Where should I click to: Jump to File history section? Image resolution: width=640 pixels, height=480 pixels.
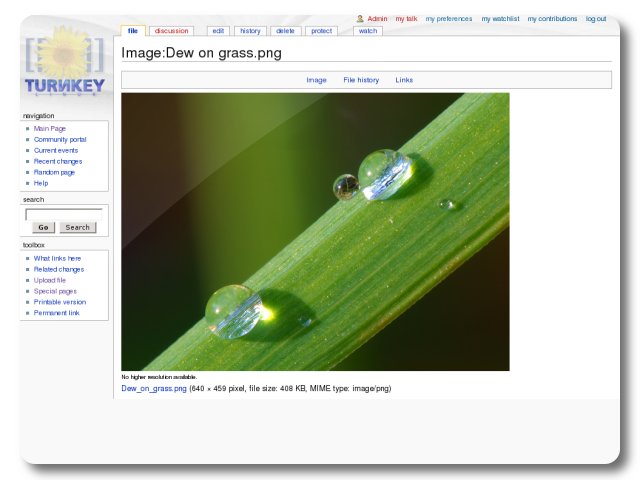click(x=361, y=80)
